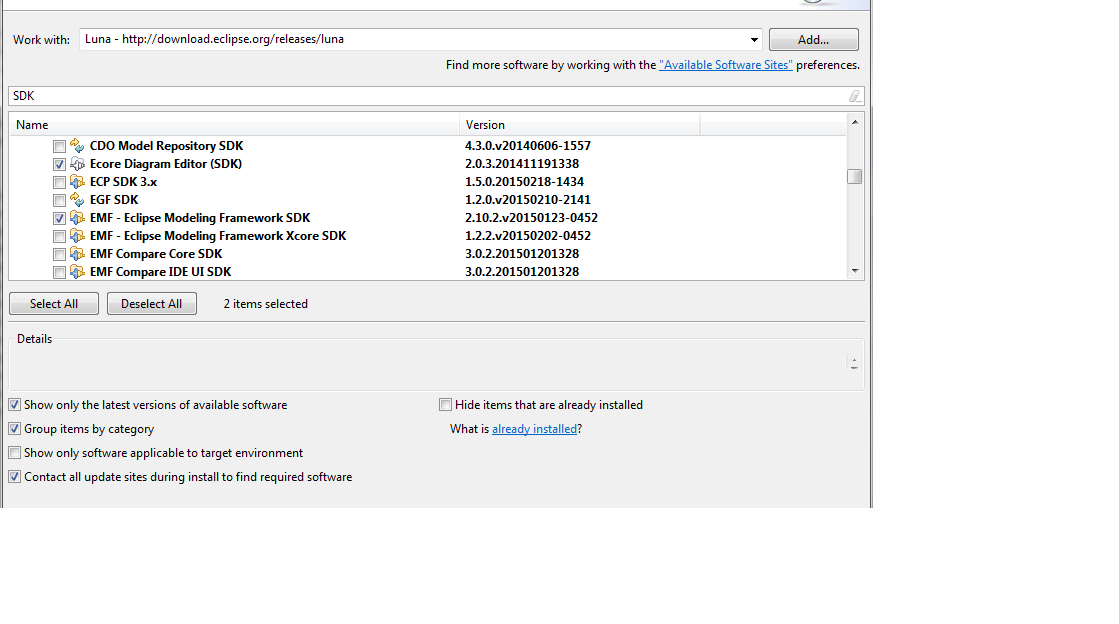Toggle Group items by category checkbox
Viewport: 1119px width, 624px height.
(x=14, y=429)
